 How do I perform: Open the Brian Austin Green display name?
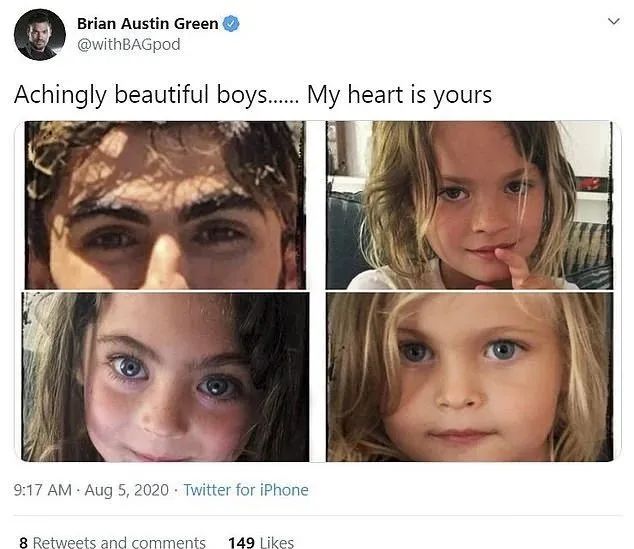pyautogui.click(x=148, y=24)
